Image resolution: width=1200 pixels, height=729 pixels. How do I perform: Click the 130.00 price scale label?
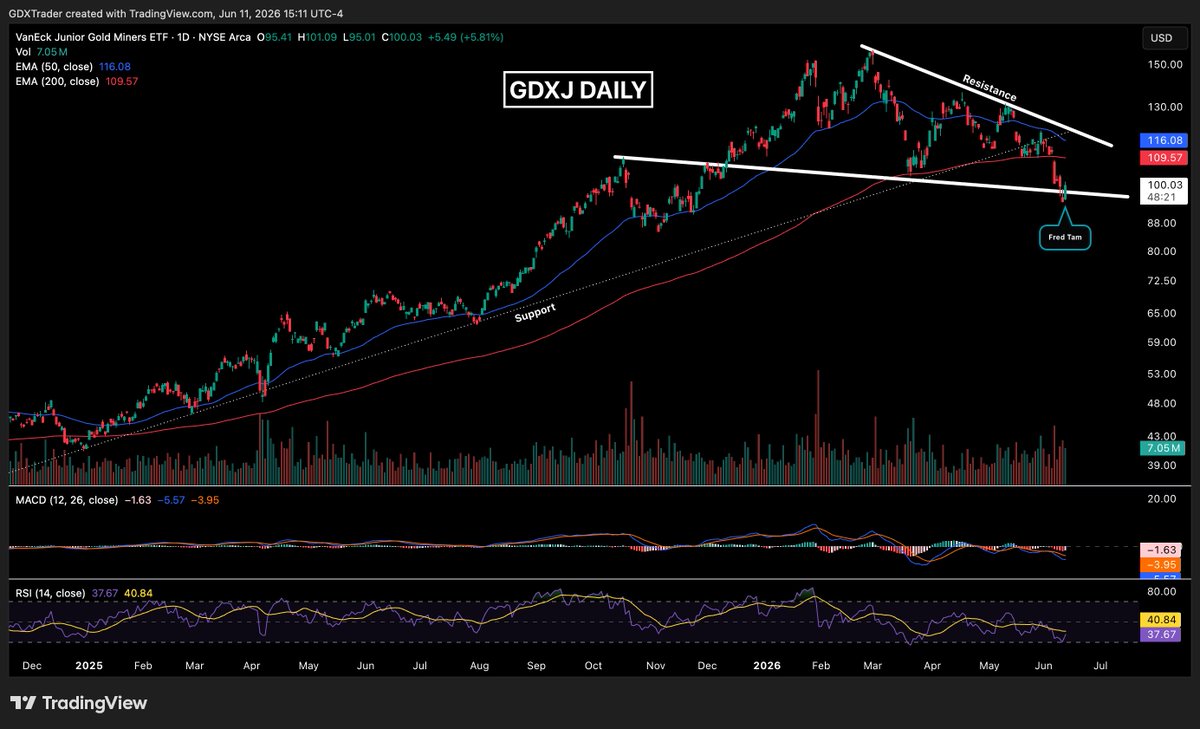coord(1163,107)
